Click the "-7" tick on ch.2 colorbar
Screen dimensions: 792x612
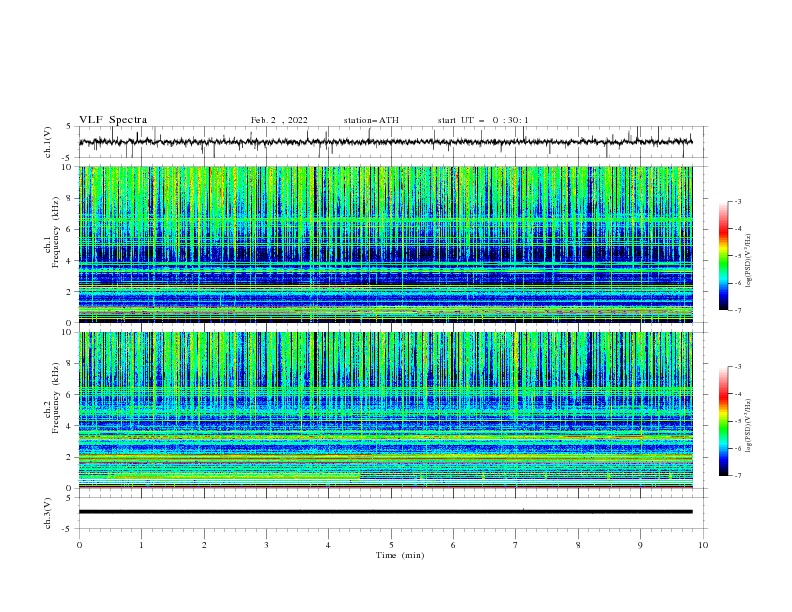pos(737,475)
